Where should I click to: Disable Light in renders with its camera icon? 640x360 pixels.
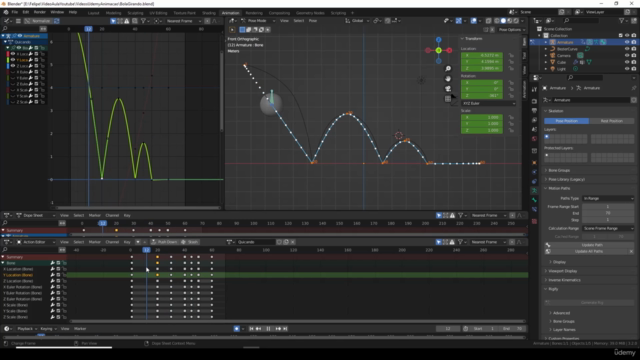634,69
